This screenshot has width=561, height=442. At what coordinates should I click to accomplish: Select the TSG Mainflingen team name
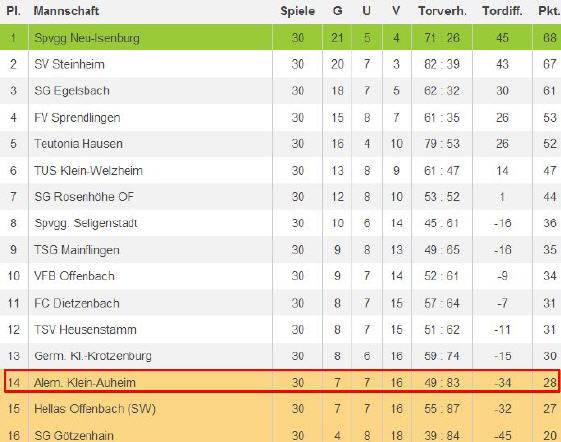point(77,249)
